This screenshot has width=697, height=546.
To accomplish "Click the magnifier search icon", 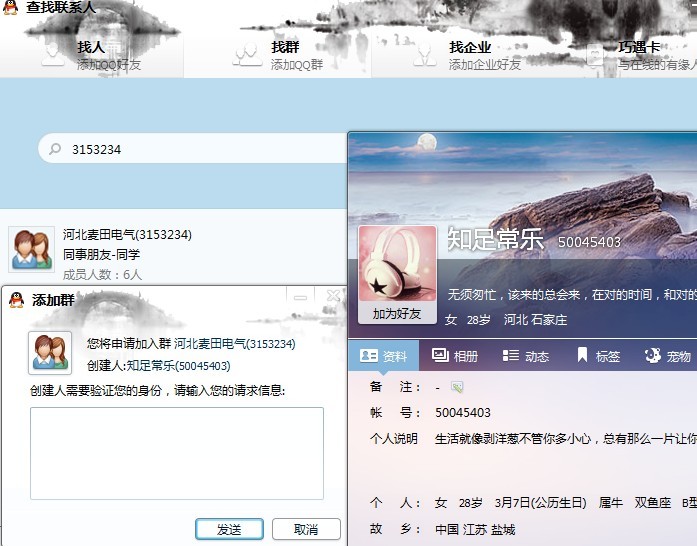I will click(x=55, y=149).
